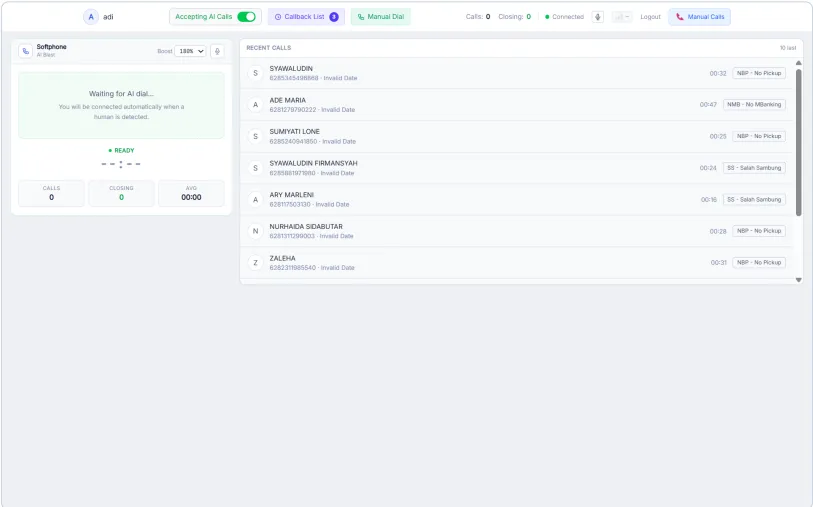Click the 'A' avatar beside ARY MARLENI
This screenshot has width=813, height=507.
click(255, 200)
